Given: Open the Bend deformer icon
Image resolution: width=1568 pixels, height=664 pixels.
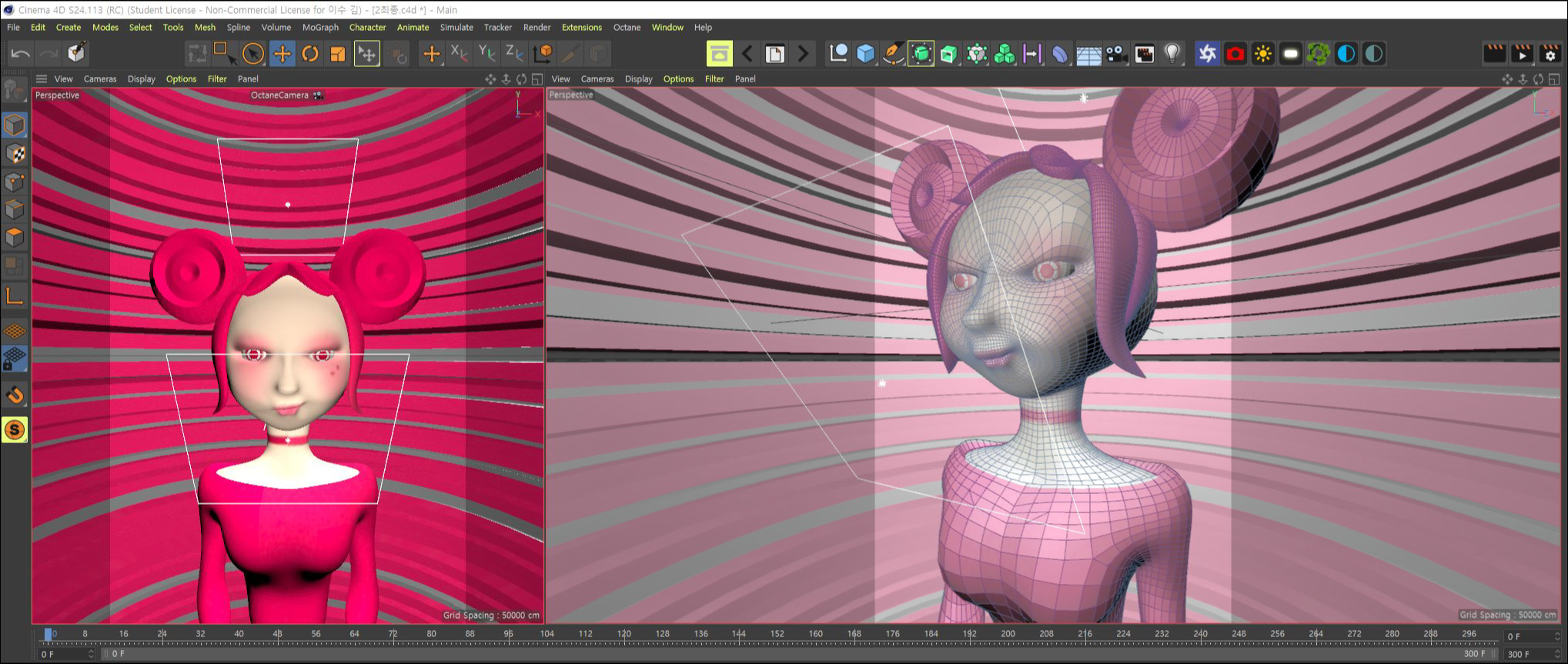Looking at the screenshot, I should click(x=1060, y=53).
